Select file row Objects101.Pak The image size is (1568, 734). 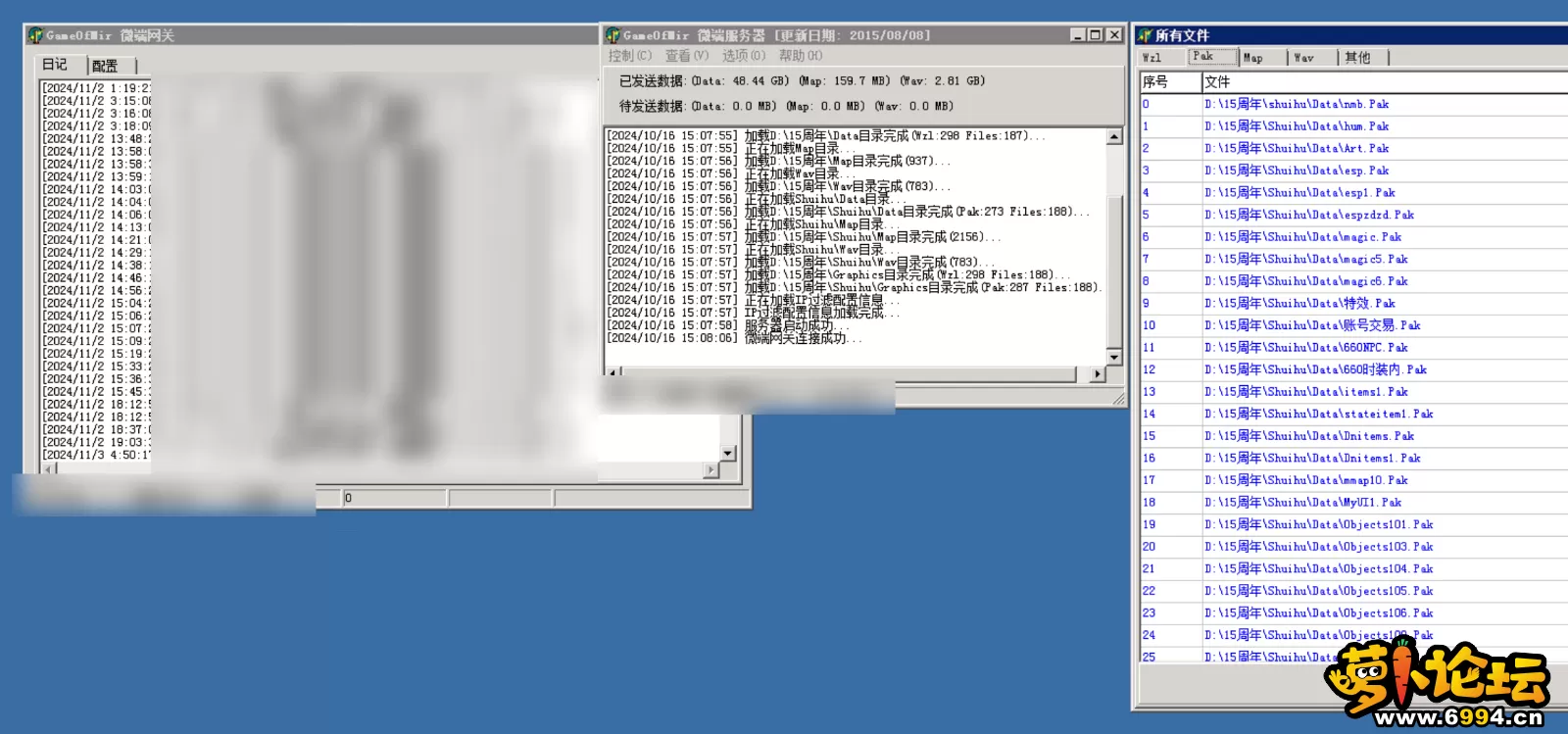point(1353,525)
